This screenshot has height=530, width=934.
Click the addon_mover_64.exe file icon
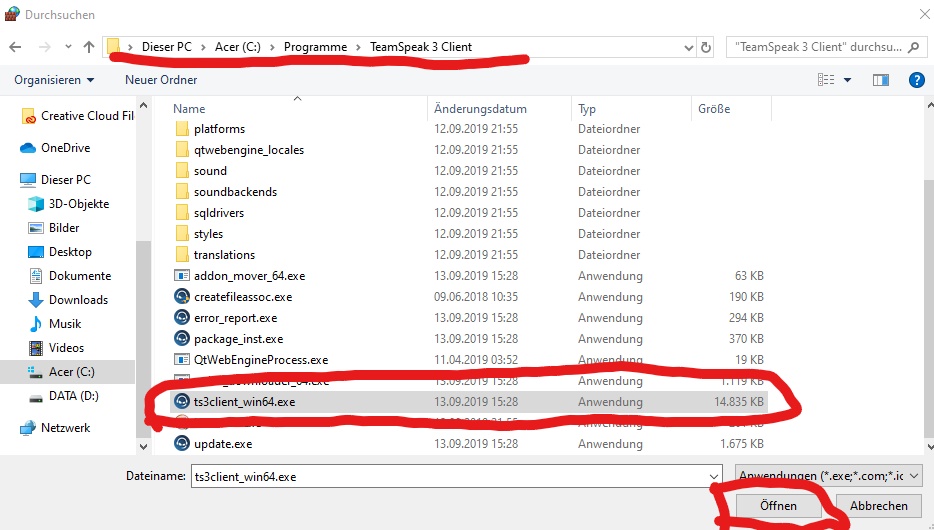pos(182,276)
